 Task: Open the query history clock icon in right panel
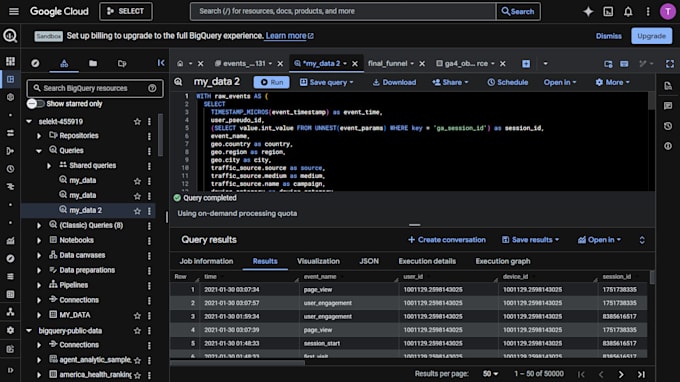pos(668,126)
